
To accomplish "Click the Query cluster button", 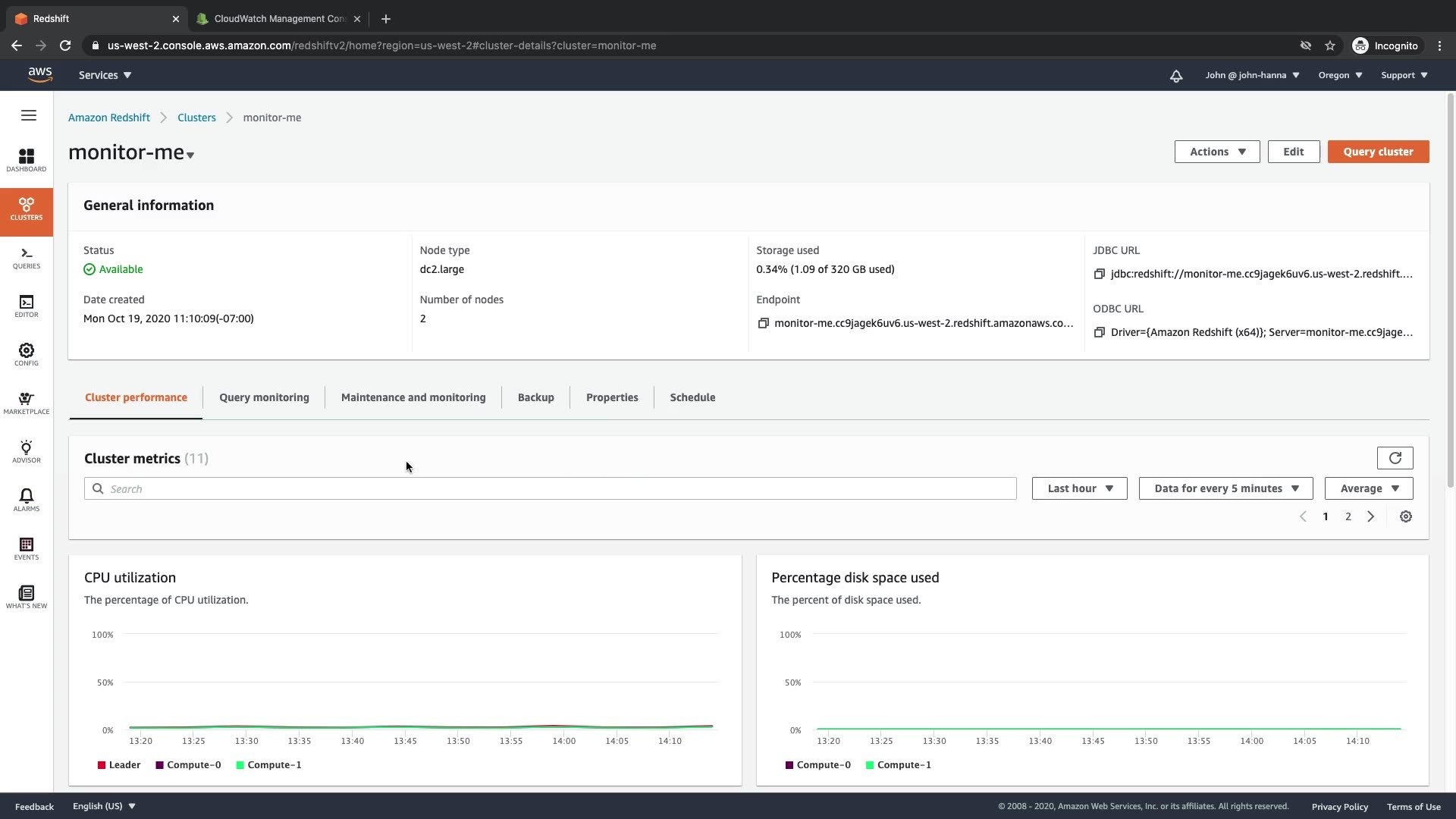I will [x=1378, y=152].
